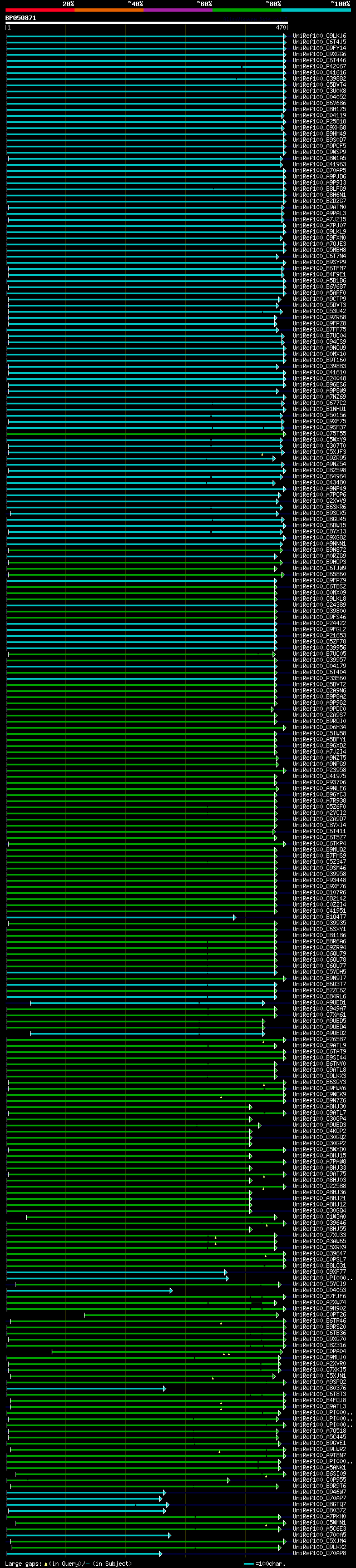Open hit UniRef100_P25818
356x1568 pixels.
tap(319, 121)
